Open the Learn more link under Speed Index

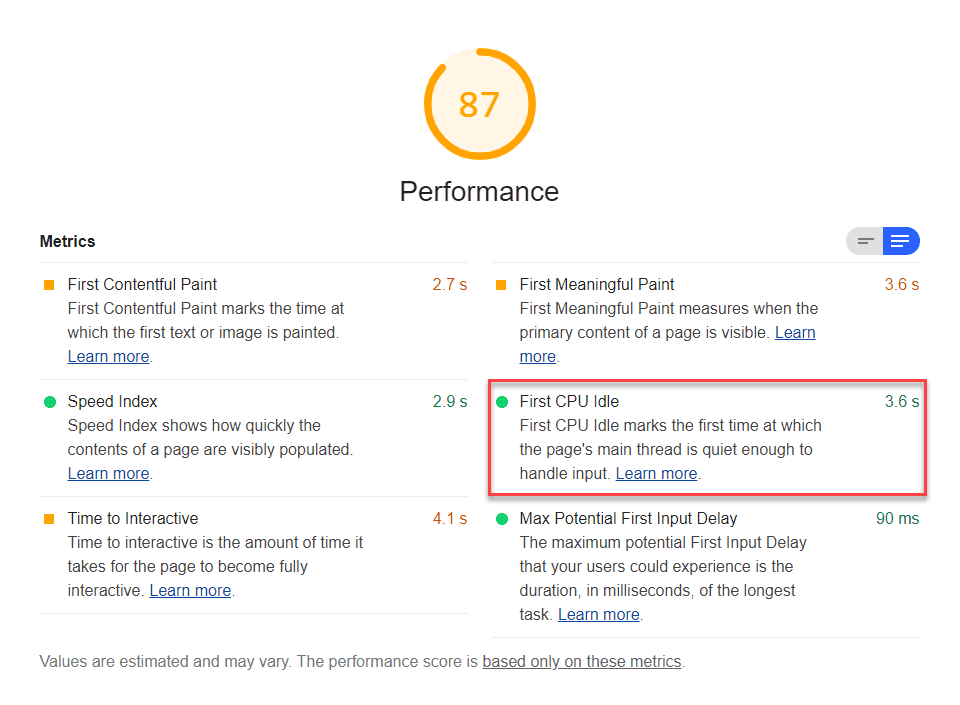point(108,473)
